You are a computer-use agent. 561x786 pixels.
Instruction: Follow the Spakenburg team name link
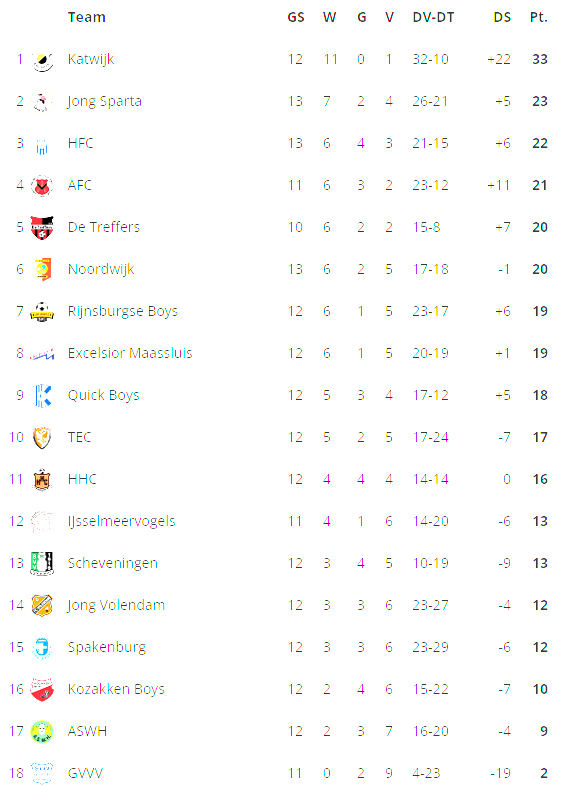pos(107,648)
